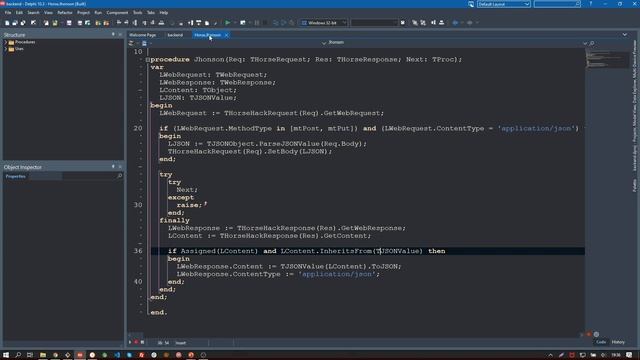Click the sections icon on editor navigation bar
The height and width of the screenshot is (360, 640).
(144, 43)
